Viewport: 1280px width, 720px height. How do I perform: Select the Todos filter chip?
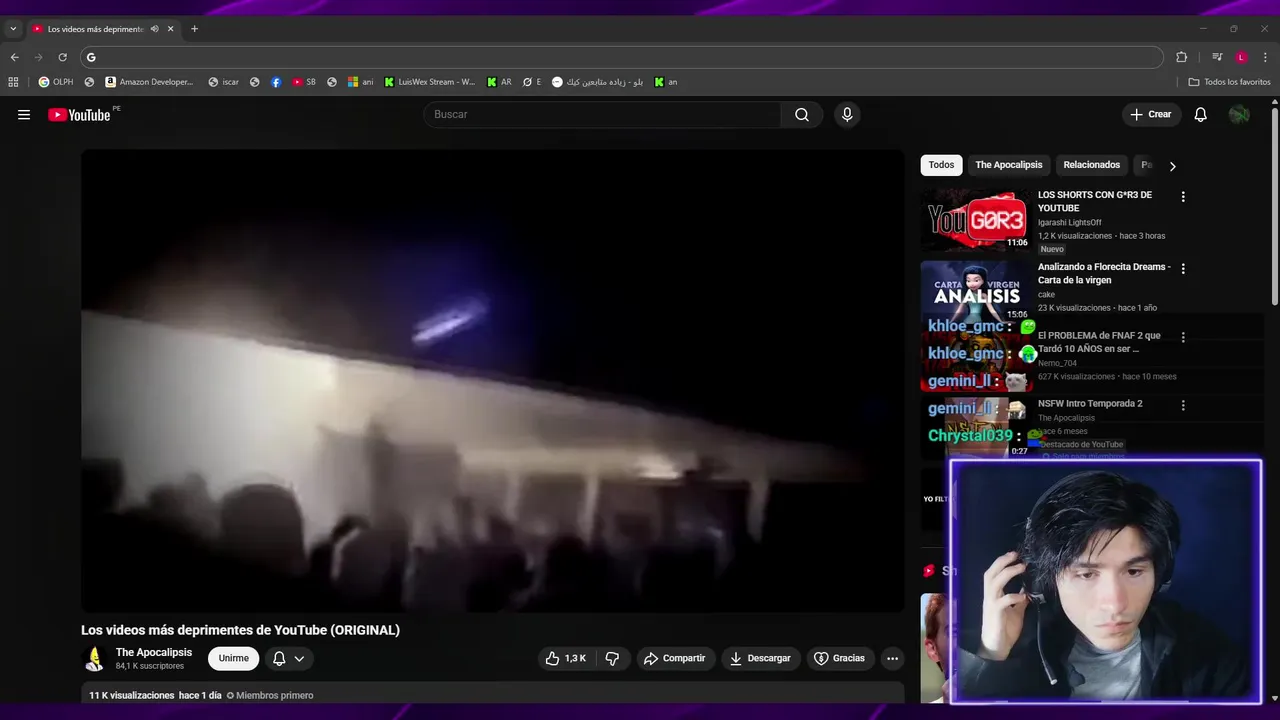(941, 165)
